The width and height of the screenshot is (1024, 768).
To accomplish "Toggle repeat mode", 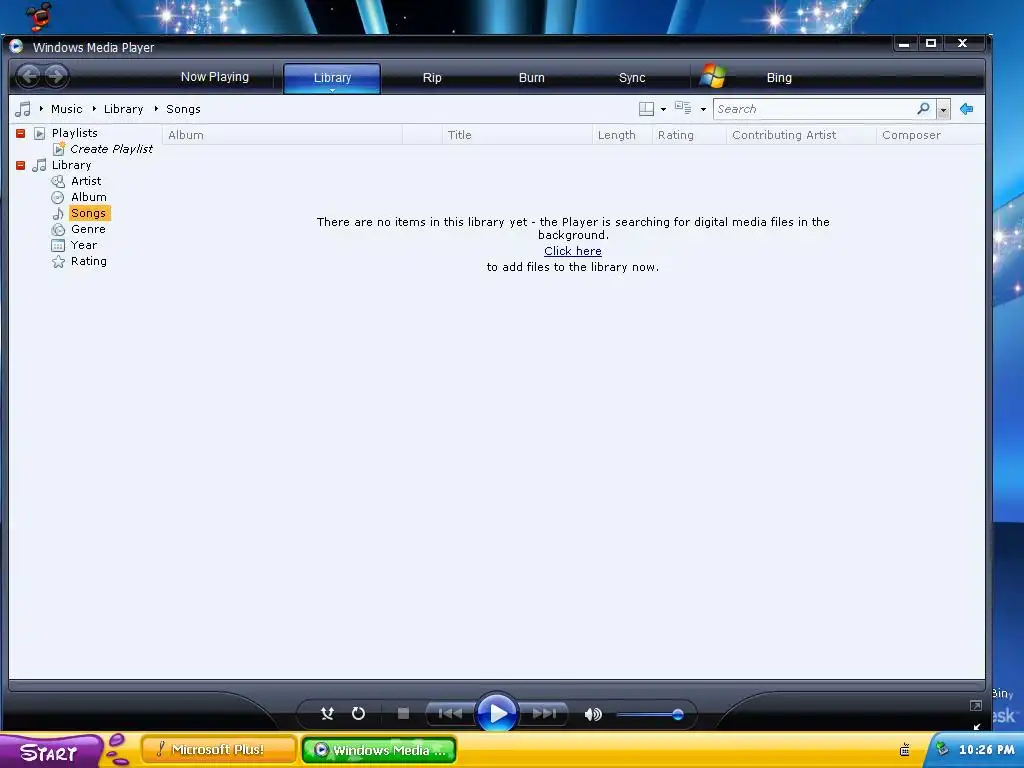I will coord(359,714).
